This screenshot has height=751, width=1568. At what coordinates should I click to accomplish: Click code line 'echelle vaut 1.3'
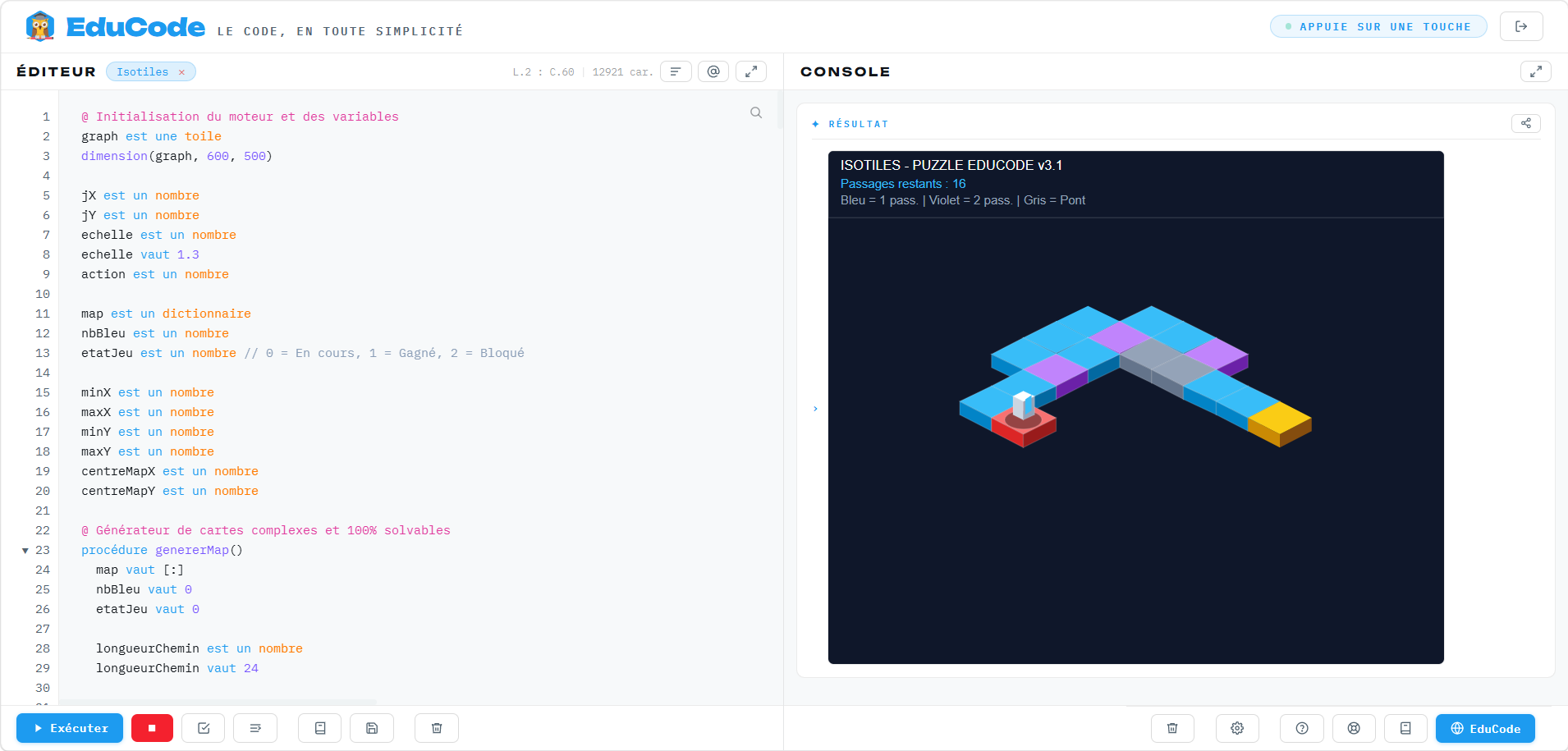140,254
